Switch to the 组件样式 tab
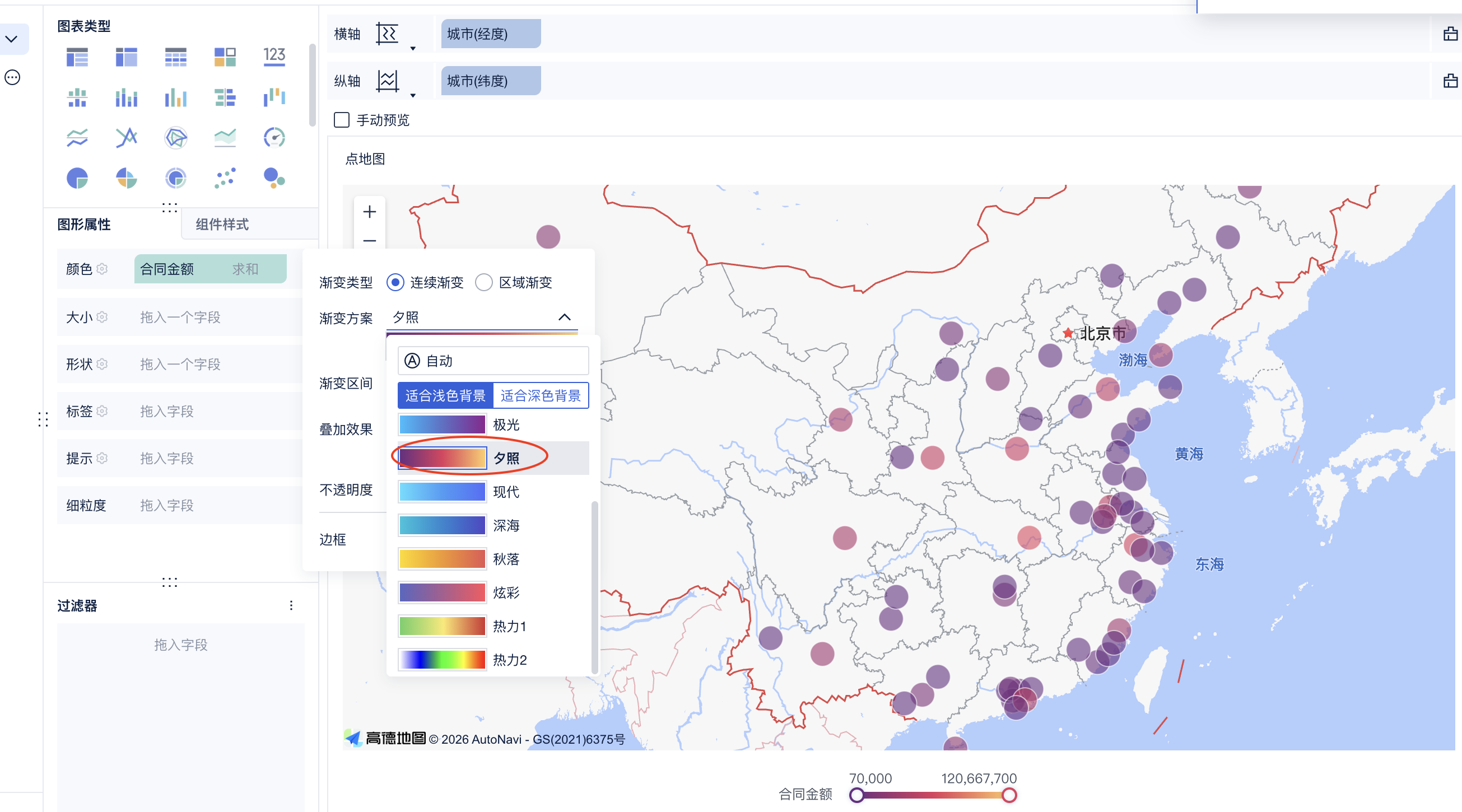The width and height of the screenshot is (1462, 812). click(222, 225)
